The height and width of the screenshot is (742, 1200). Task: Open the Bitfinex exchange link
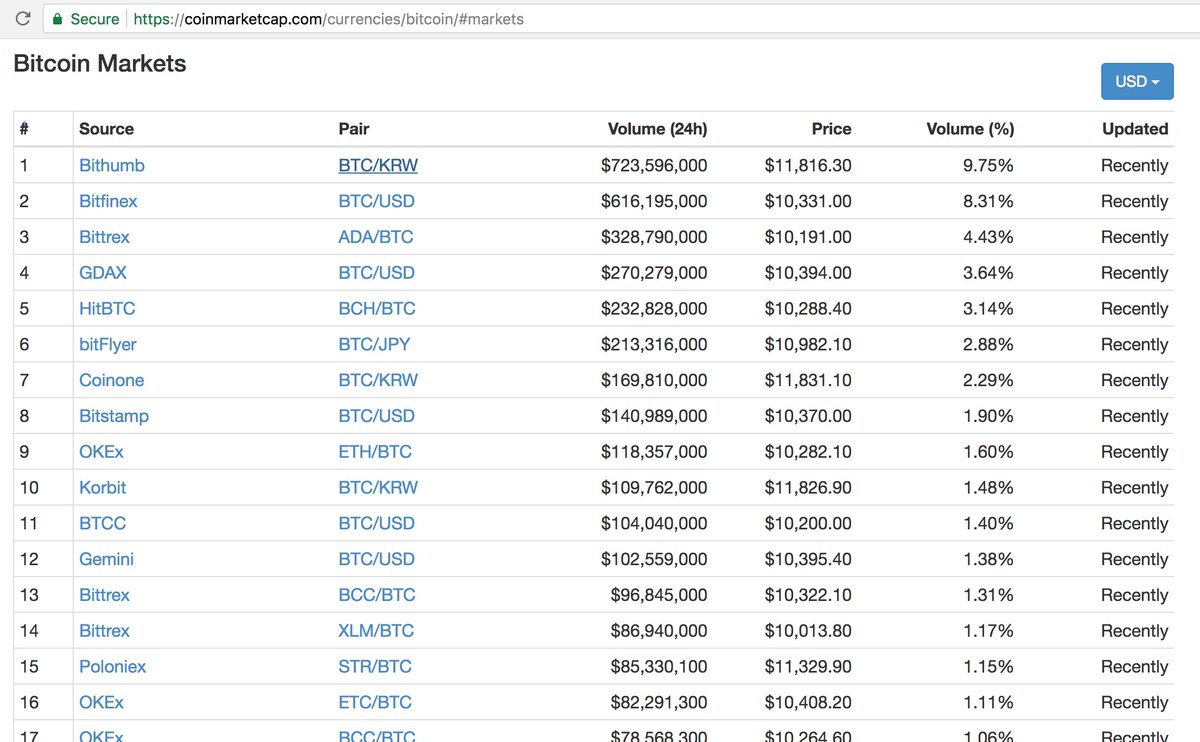(108, 201)
